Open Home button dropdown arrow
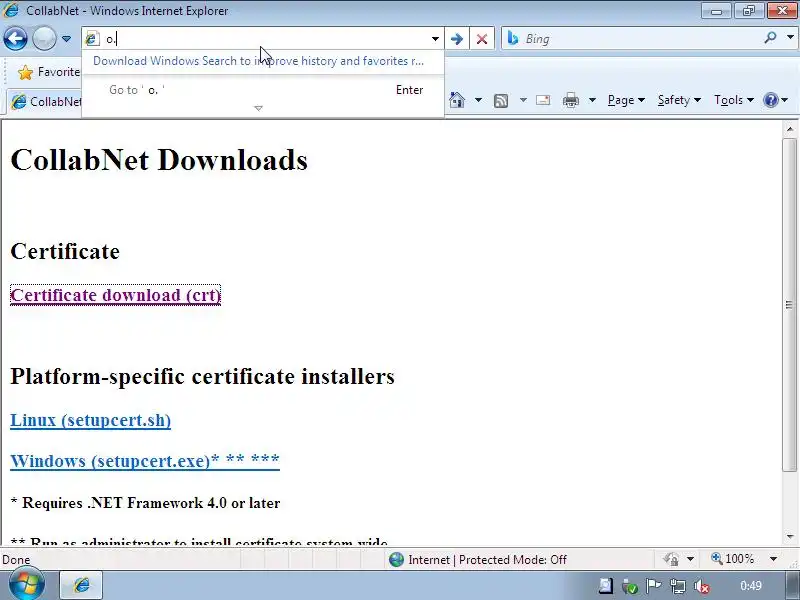This screenshot has height=600, width=800. pyautogui.click(x=478, y=100)
